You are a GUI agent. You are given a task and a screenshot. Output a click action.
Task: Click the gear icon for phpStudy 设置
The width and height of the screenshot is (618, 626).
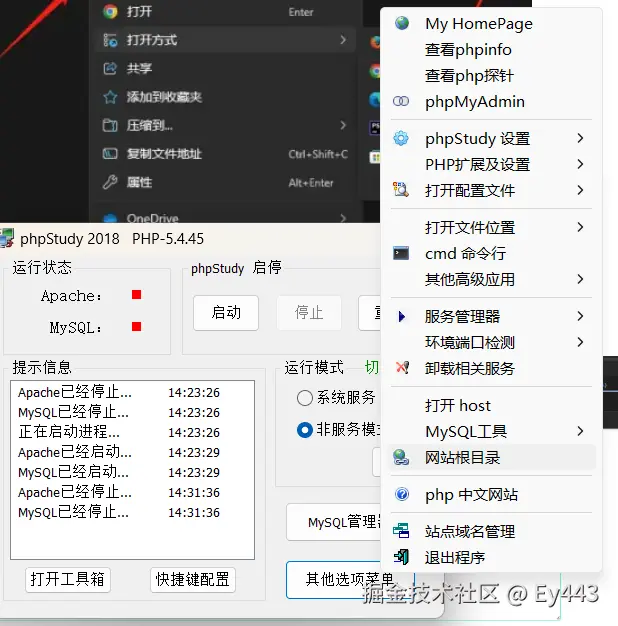point(401,138)
